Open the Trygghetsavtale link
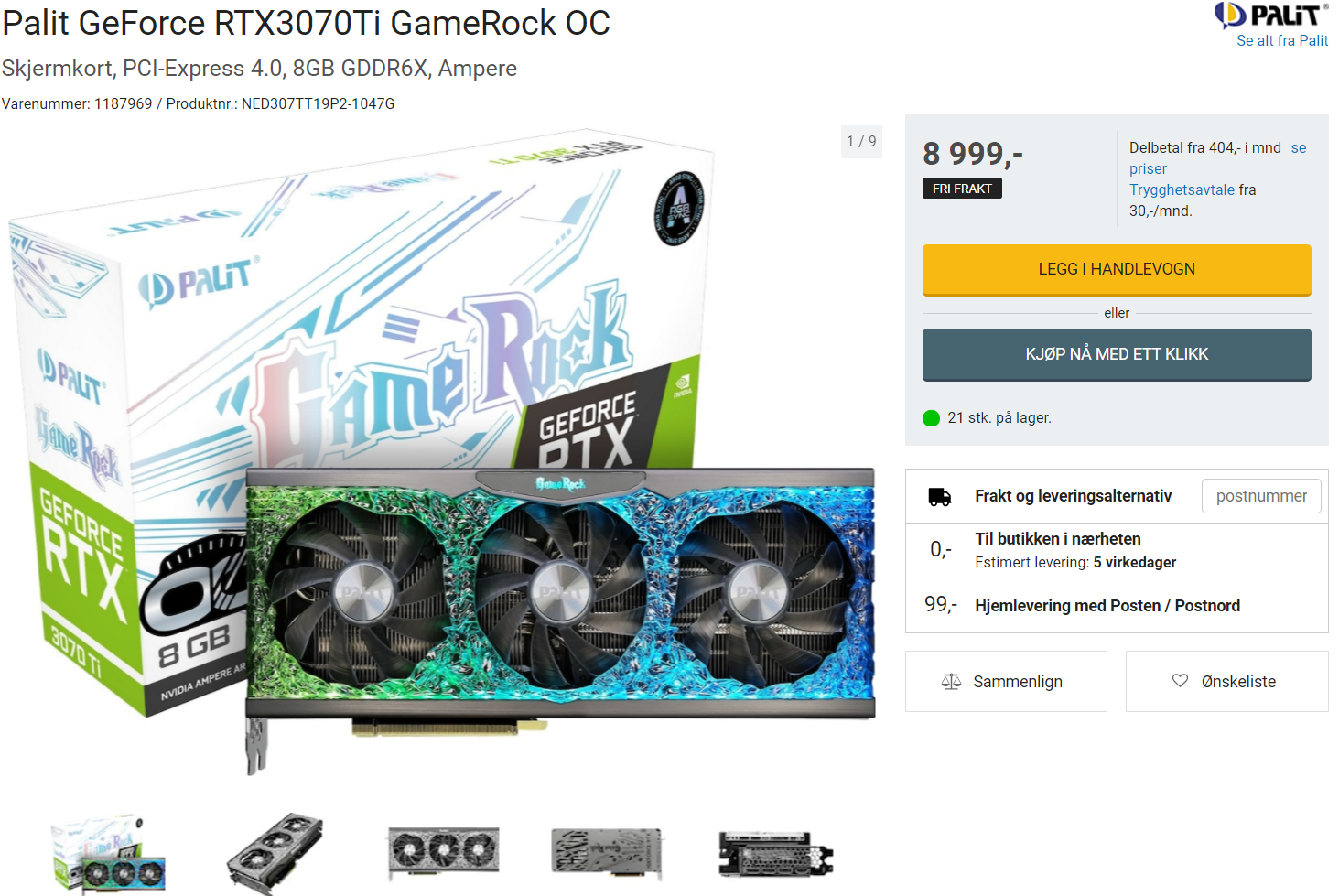Viewport: 1339px width, 896px height. click(1182, 190)
